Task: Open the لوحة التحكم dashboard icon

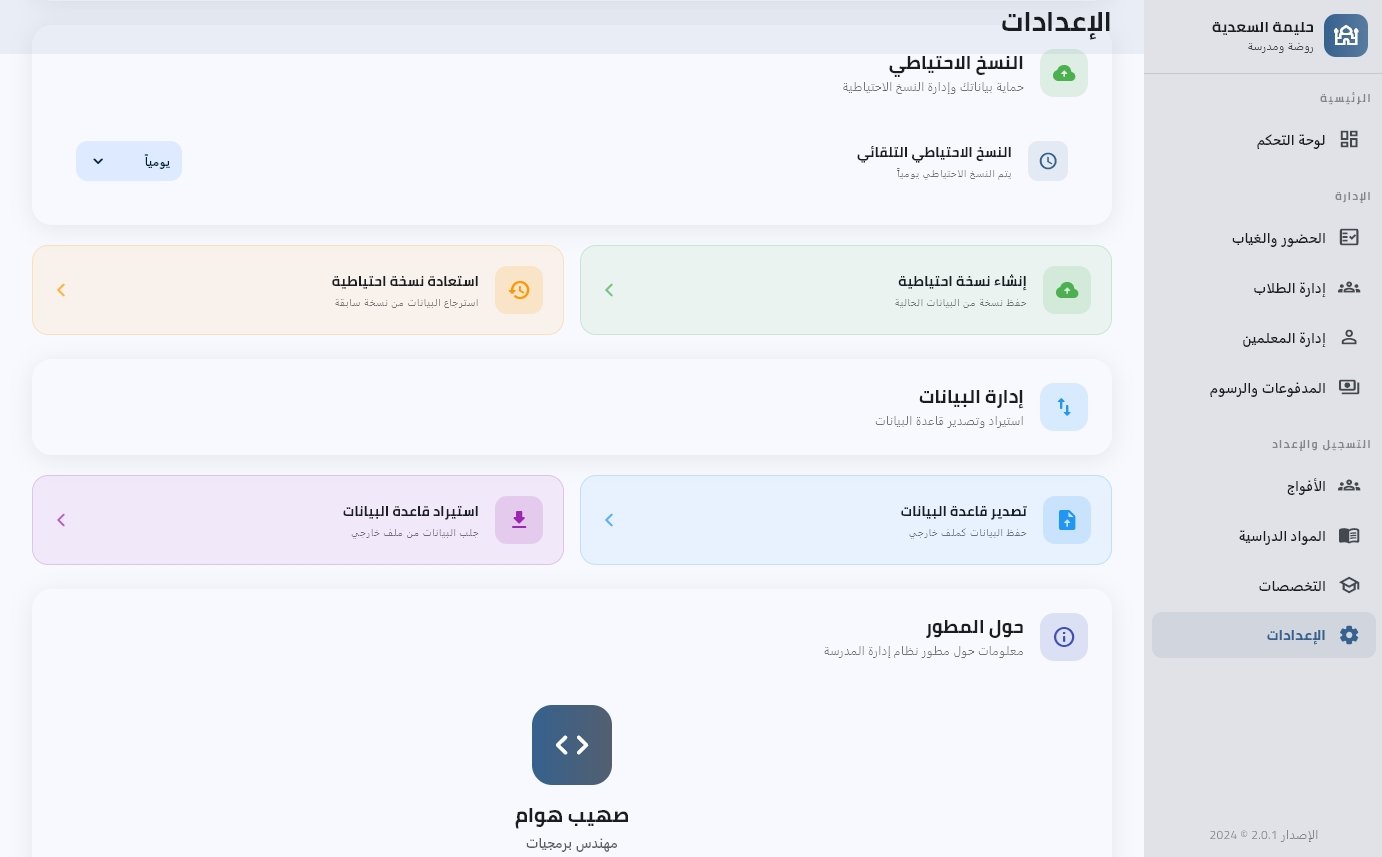Action: tap(1349, 139)
